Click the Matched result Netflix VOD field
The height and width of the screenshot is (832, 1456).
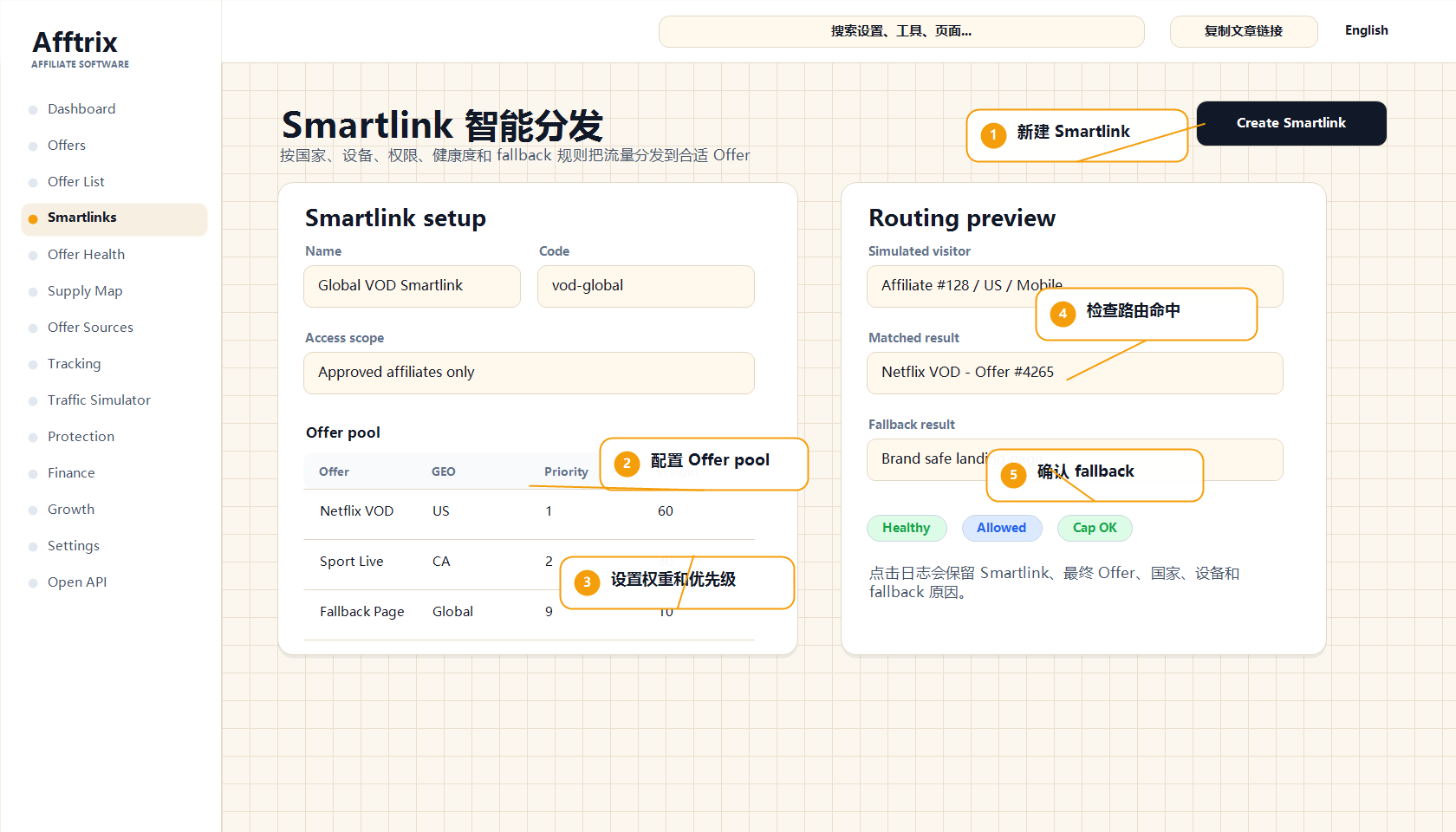1075,373
